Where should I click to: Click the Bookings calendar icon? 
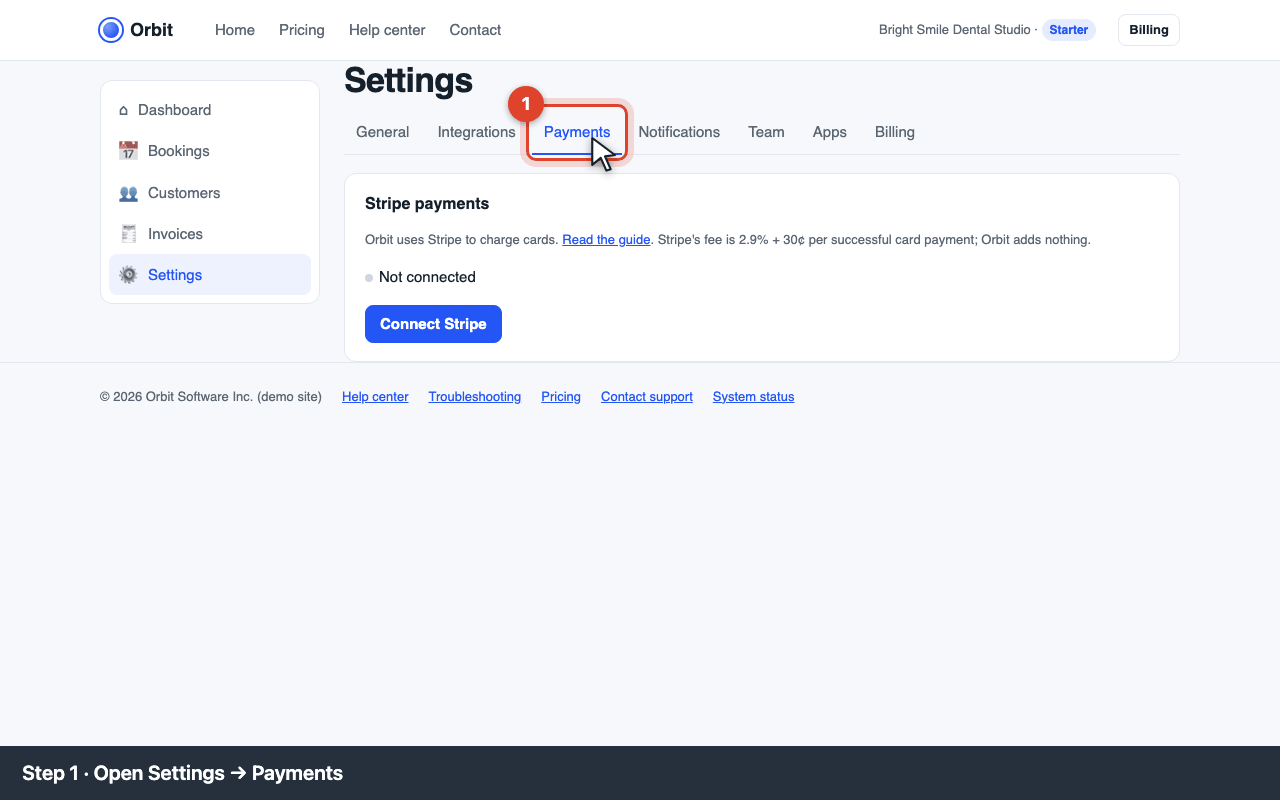128,151
